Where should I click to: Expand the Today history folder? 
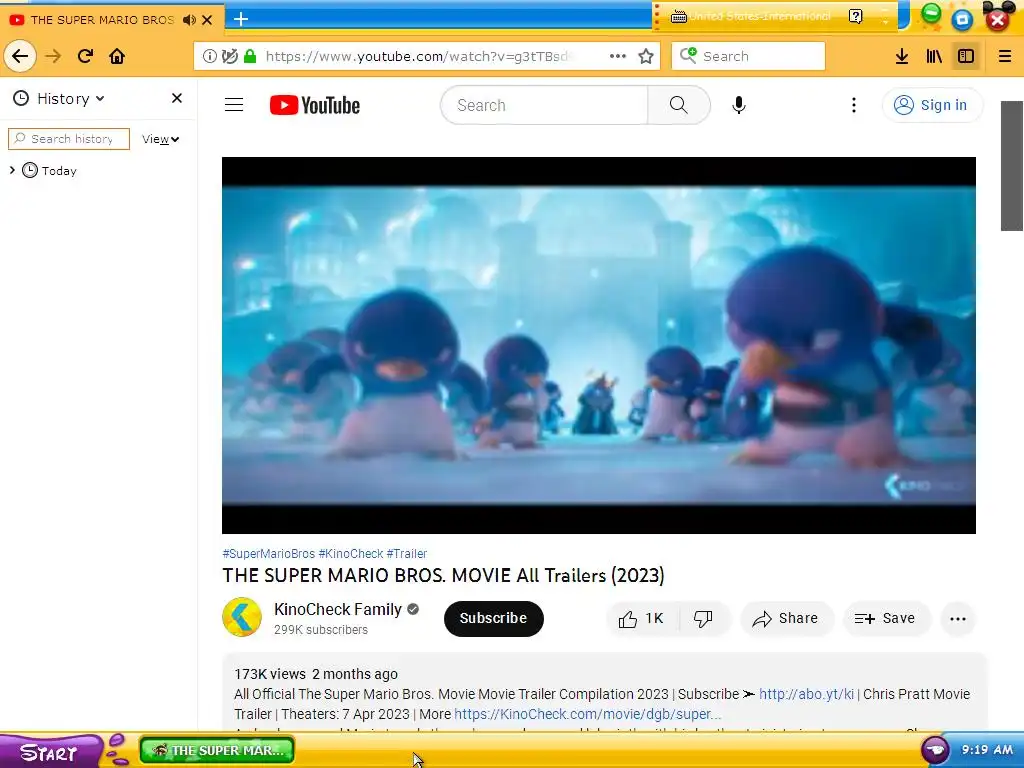click(12, 170)
